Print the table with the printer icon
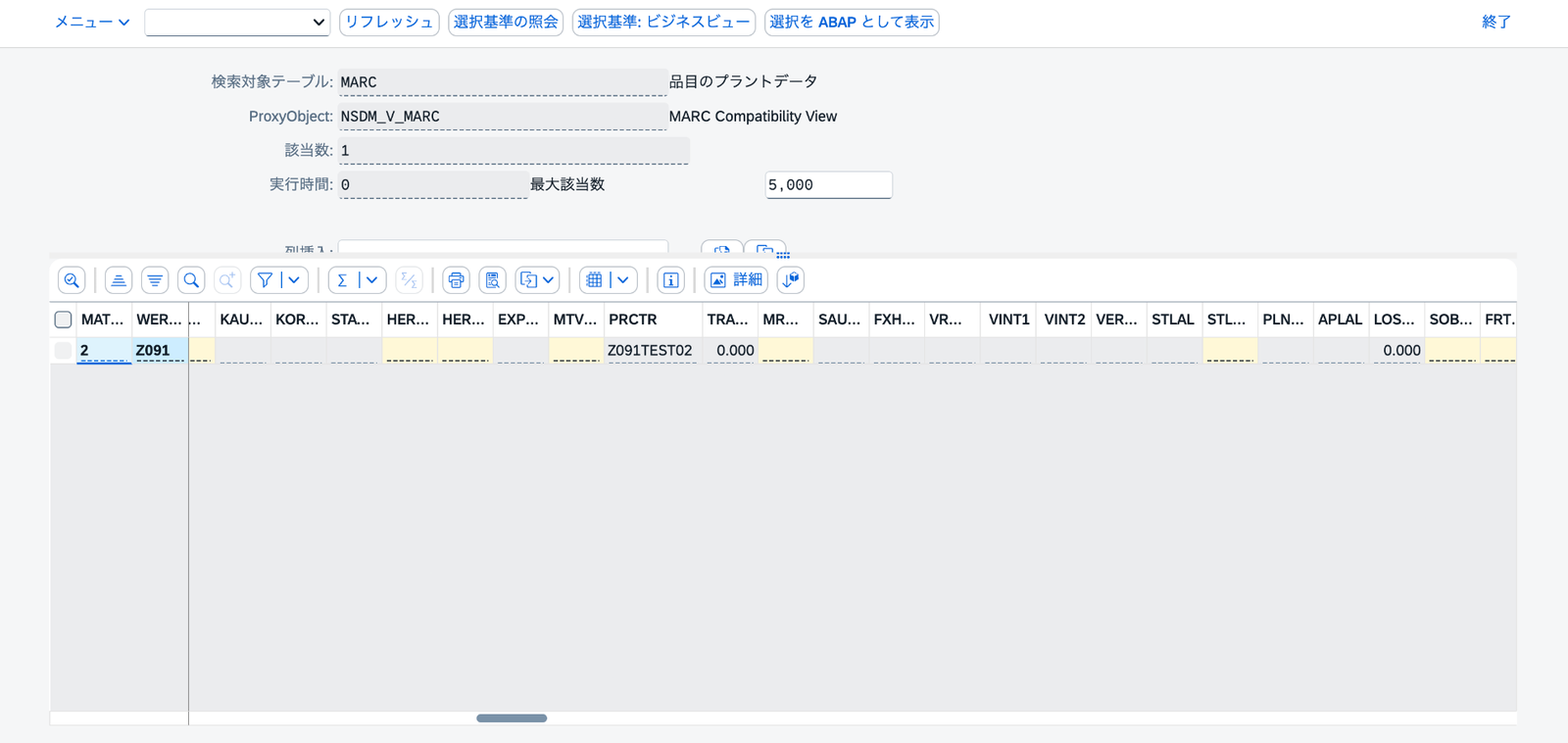 pos(456,280)
